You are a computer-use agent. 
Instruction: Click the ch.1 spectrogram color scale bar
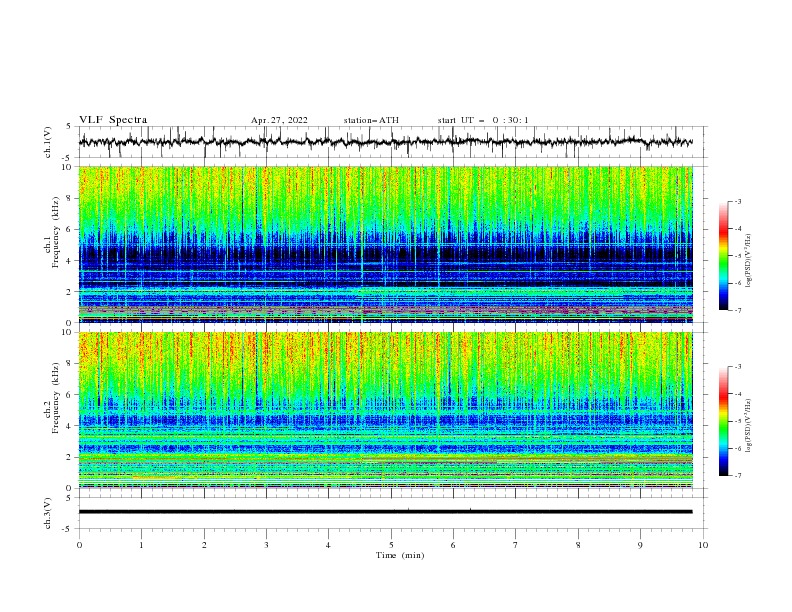tap(723, 256)
